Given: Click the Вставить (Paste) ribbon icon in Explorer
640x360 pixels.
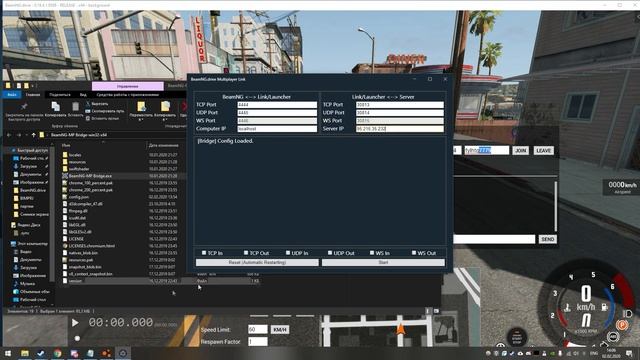Looking at the screenshot, I should point(76,107).
